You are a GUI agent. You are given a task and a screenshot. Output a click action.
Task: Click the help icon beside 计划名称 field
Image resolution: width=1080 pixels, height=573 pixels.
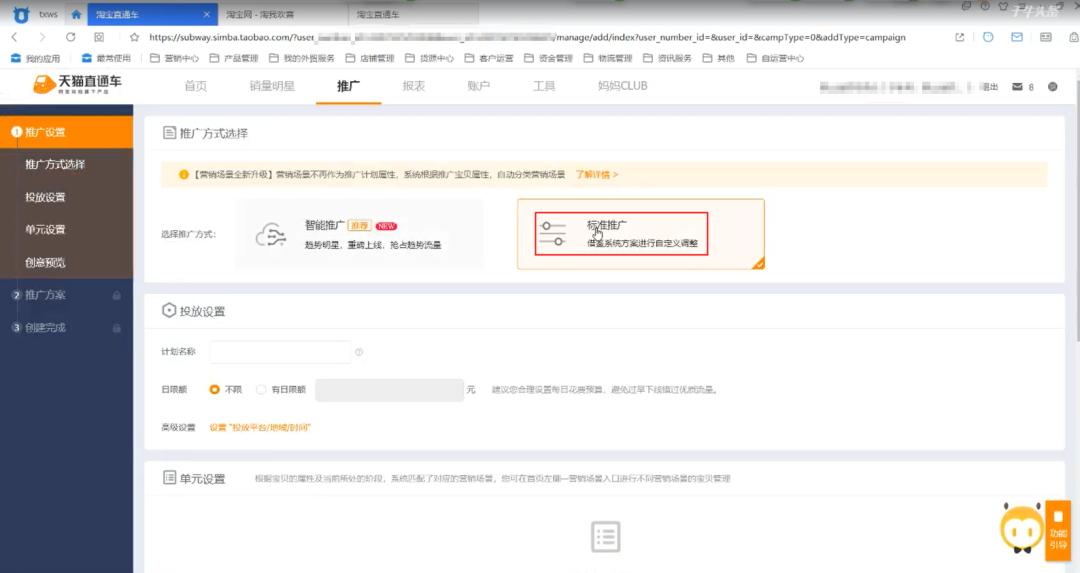click(359, 352)
